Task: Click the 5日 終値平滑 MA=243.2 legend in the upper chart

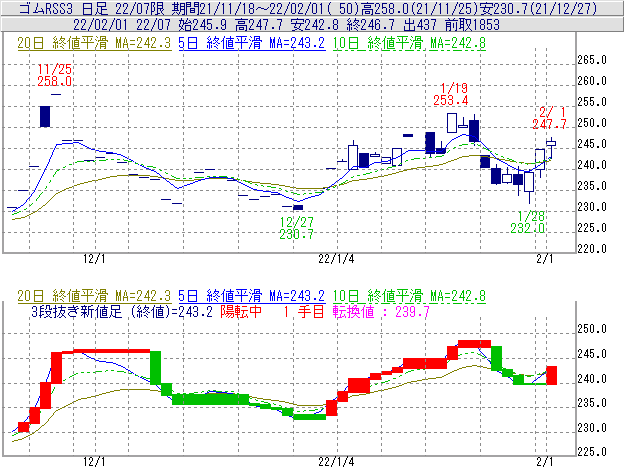Action: pos(252,43)
